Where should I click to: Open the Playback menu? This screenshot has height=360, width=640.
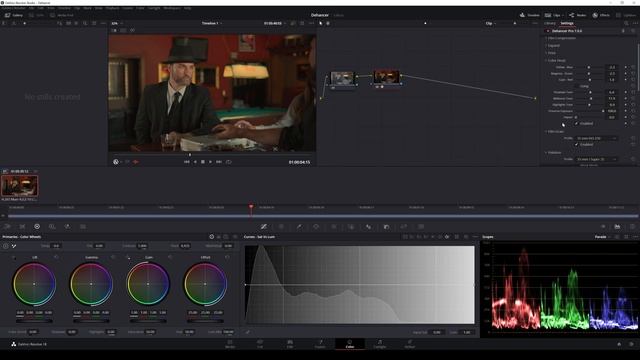pos(112,8)
